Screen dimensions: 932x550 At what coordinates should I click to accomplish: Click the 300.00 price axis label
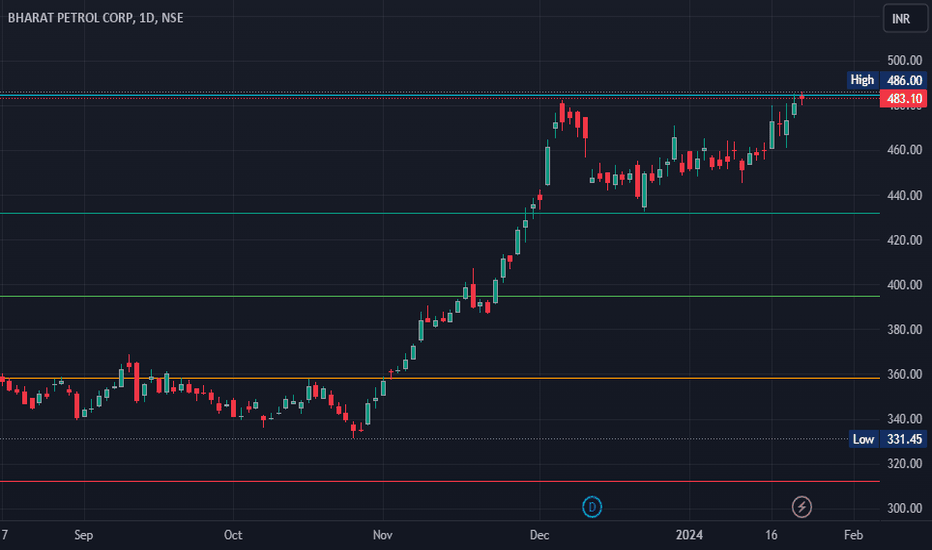(904, 508)
